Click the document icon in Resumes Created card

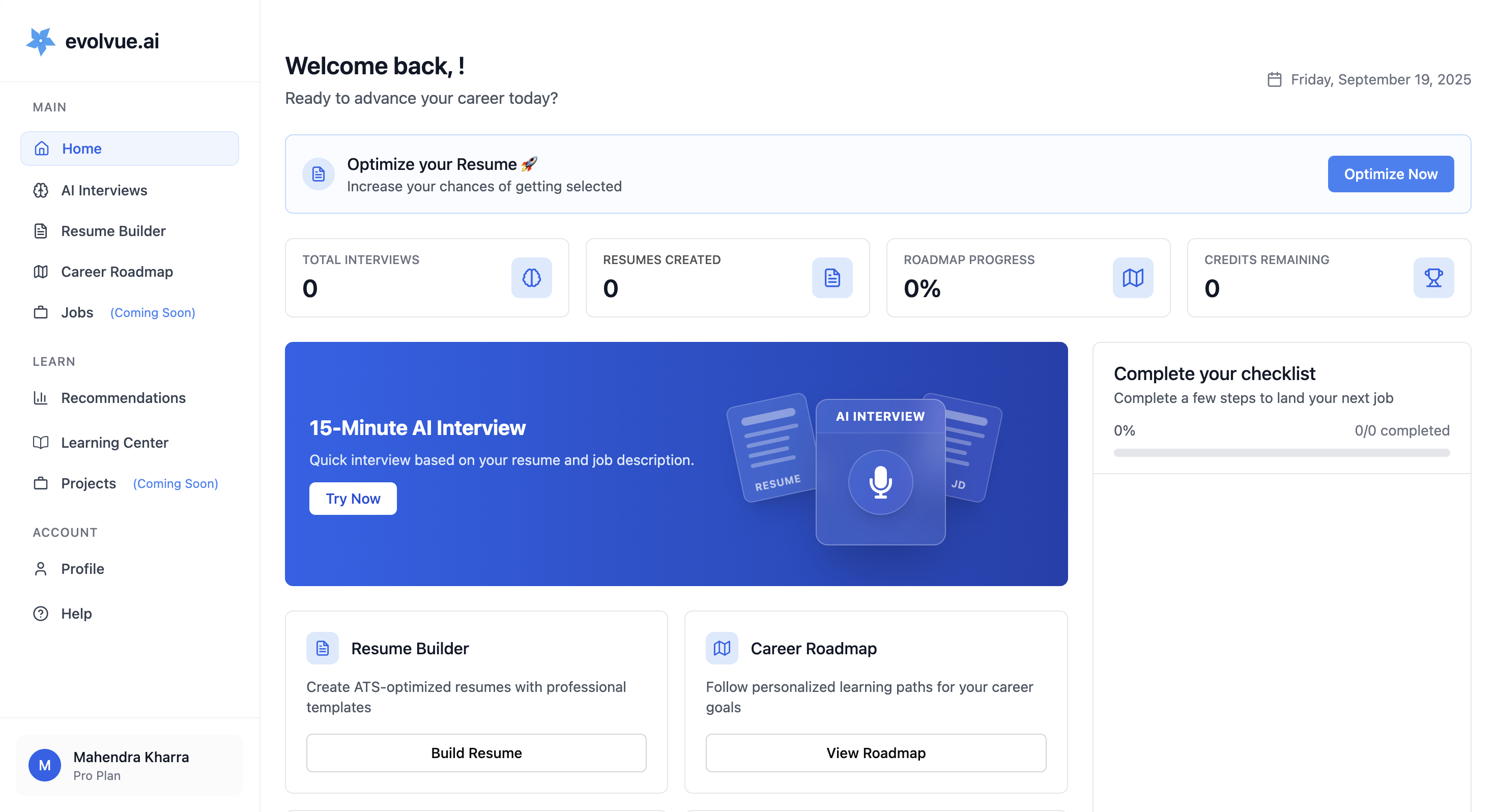coord(831,278)
